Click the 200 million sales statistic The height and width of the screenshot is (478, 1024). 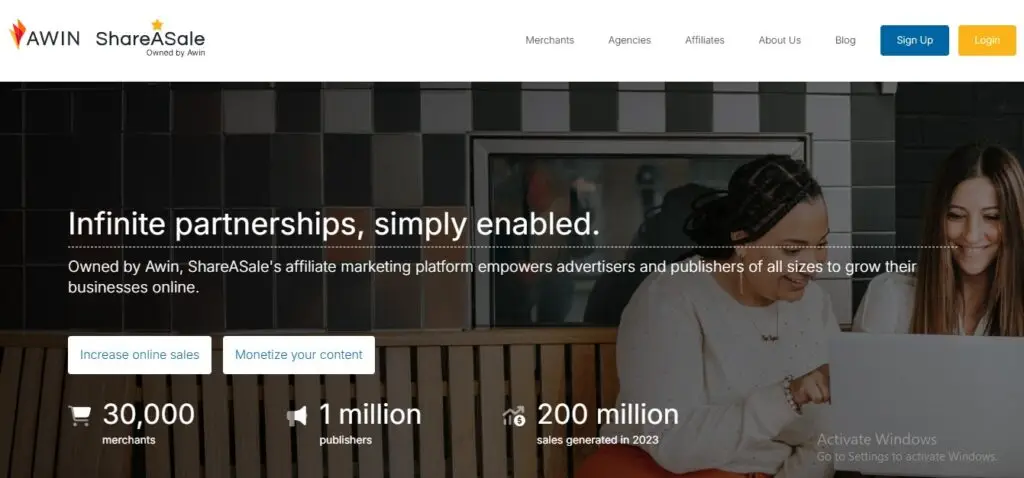coord(607,423)
